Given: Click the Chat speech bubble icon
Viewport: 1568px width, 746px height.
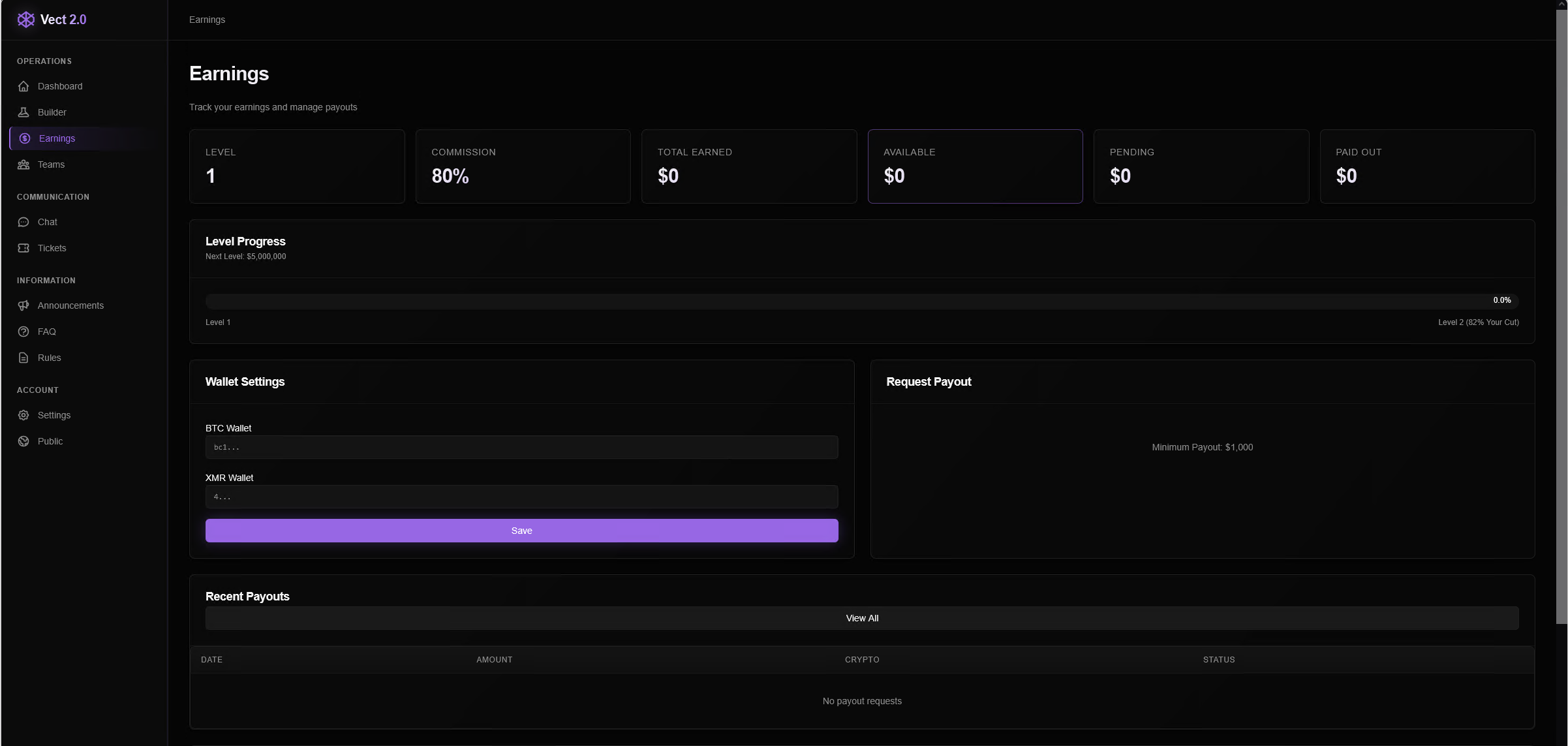Looking at the screenshot, I should [23, 222].
